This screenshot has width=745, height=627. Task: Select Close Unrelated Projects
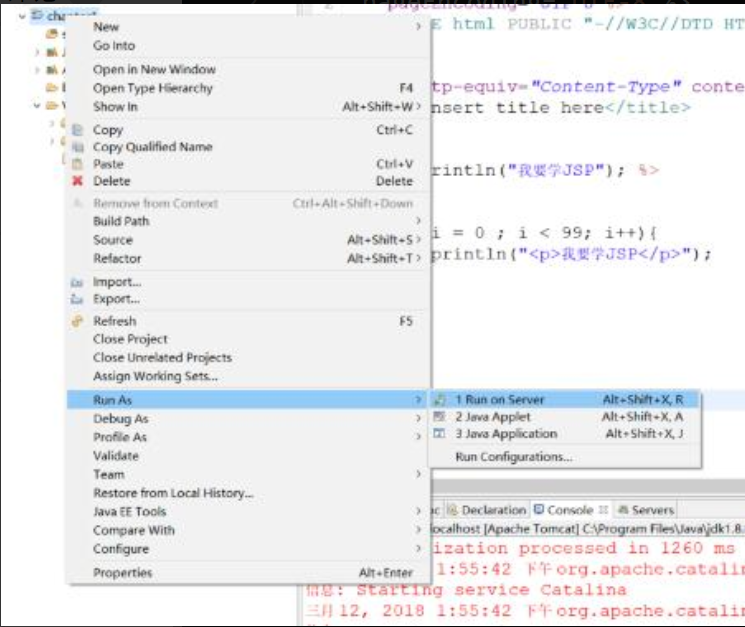tap(248, 358)
